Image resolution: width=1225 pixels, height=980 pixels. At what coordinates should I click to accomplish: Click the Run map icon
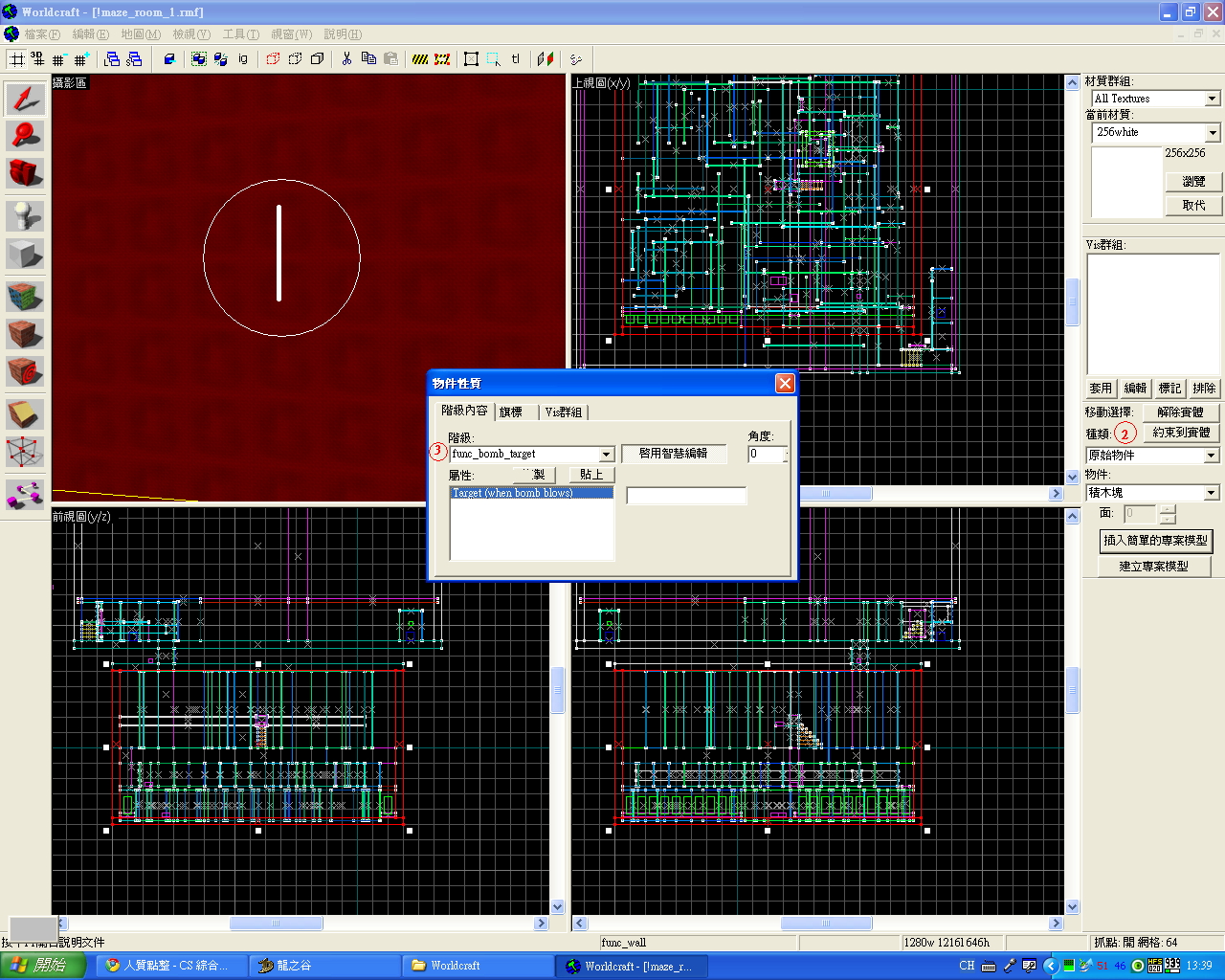point(575,59)
